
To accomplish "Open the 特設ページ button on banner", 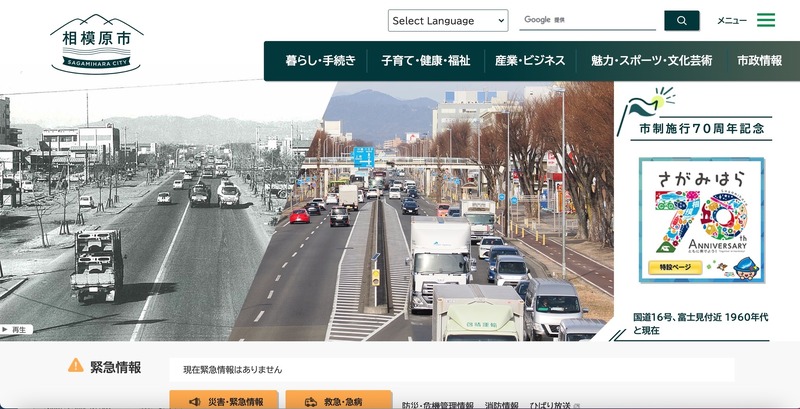I will pos(676,268).
